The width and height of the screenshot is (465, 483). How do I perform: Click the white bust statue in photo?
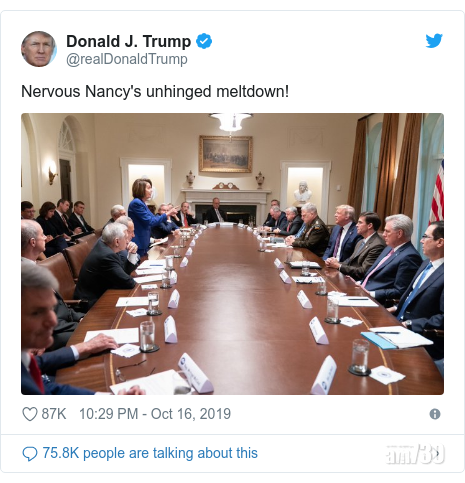tap(303, 192)
